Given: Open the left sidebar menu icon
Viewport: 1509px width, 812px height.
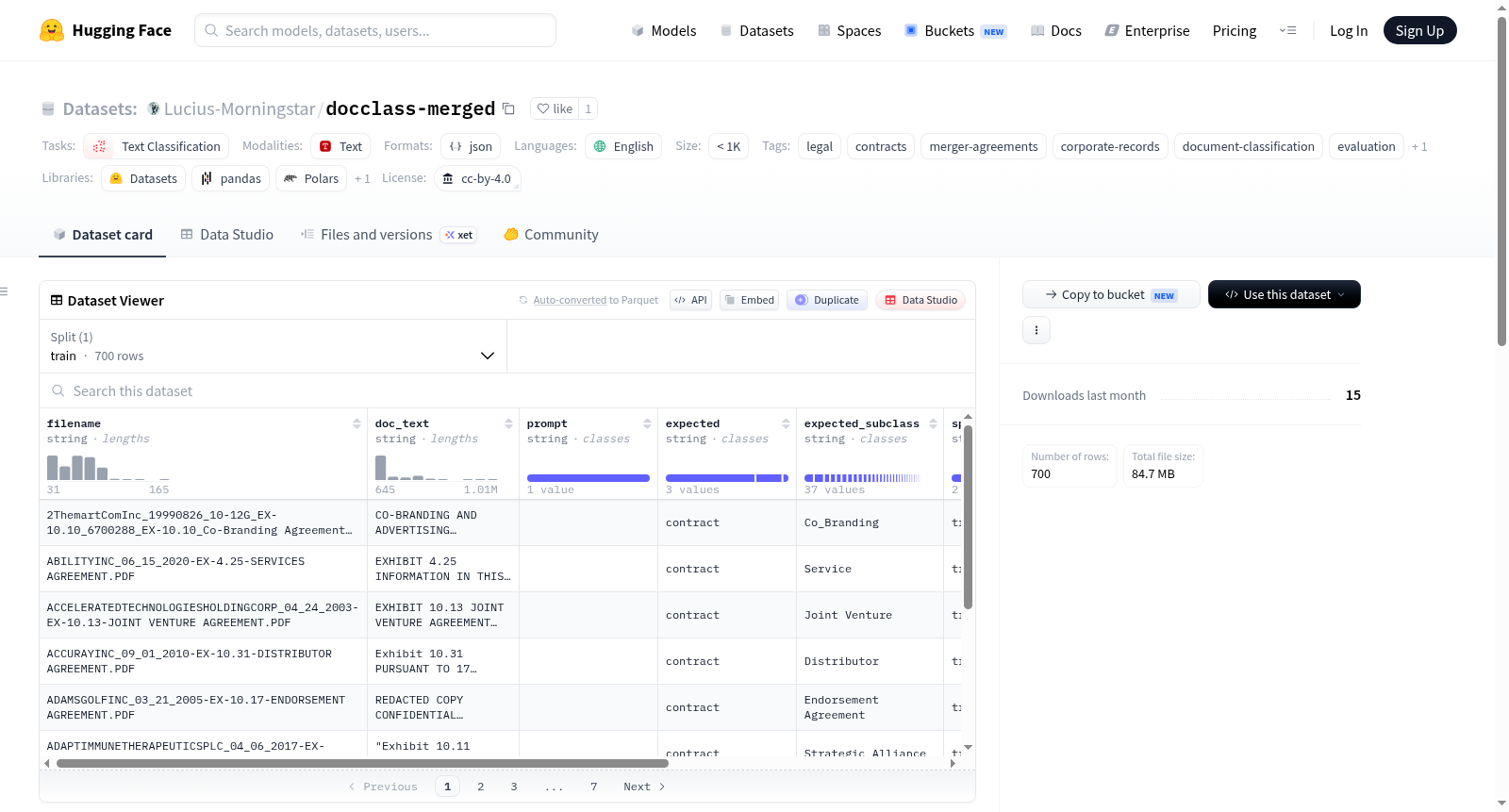Looking at the screenshot, I should [4, 291].
